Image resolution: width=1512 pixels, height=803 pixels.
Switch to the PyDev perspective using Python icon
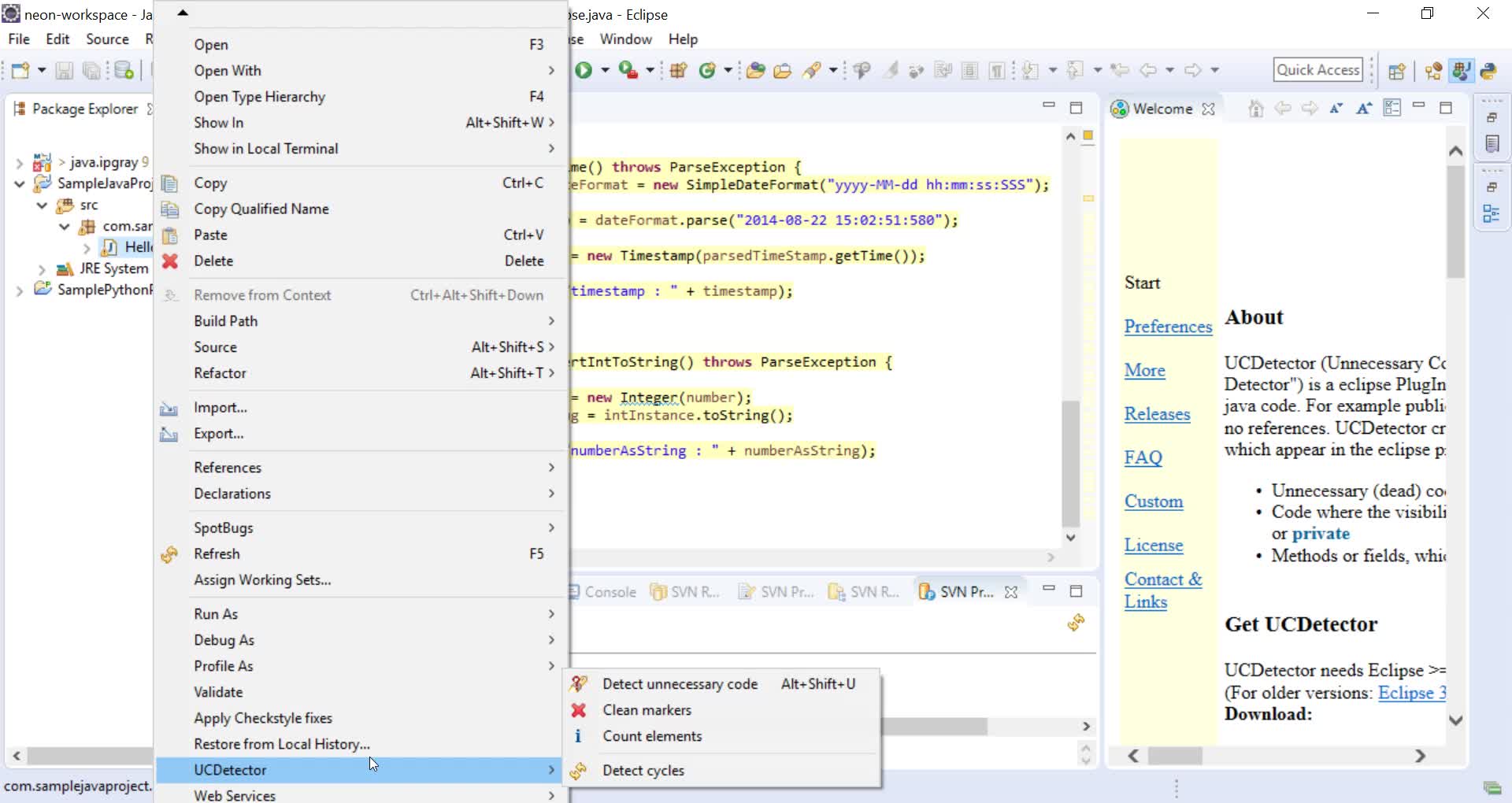coord(1488,71)
